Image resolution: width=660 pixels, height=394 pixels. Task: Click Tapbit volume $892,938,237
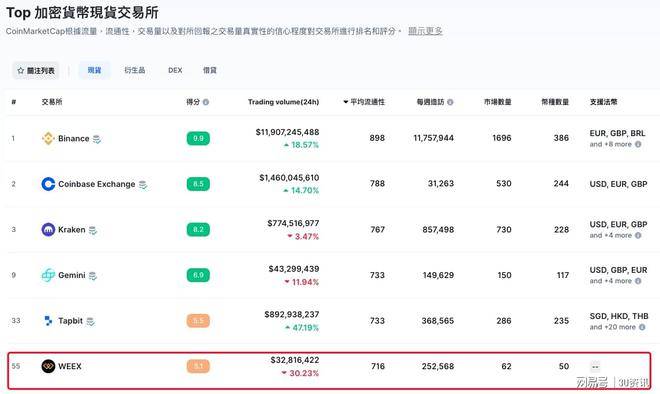(x=292, y=314)
